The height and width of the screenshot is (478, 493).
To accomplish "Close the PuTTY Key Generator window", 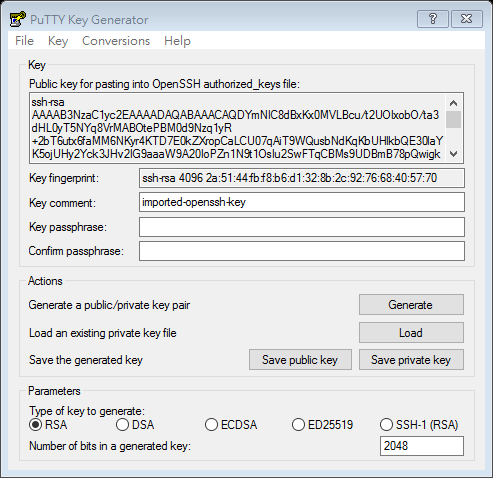I will coord(467,19).
